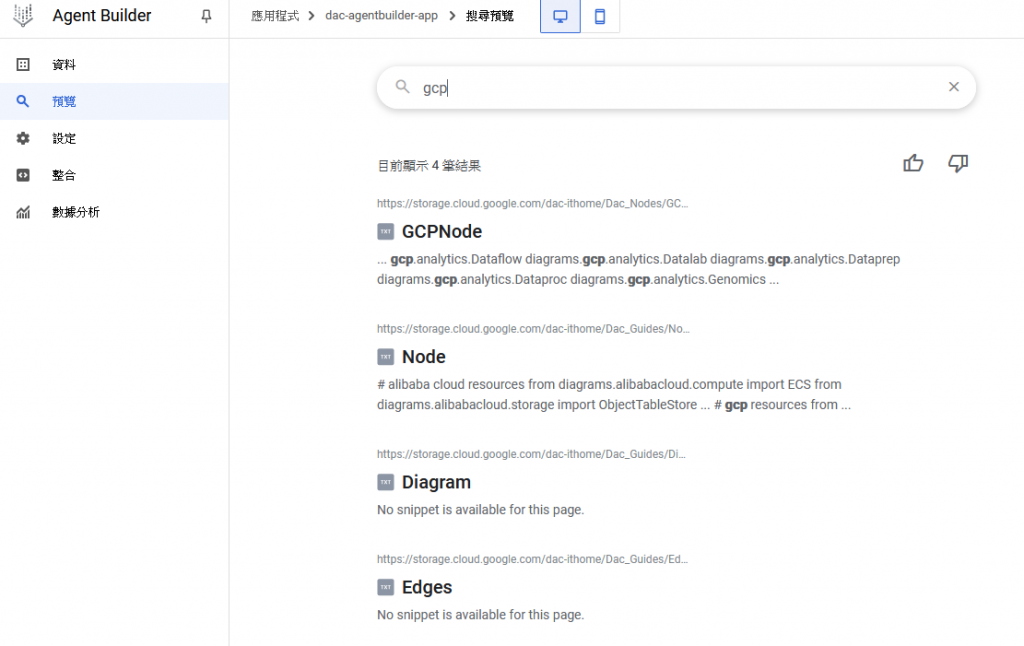The image size is (1024, 646).
Task: Switch to desktop preview mode
Action: (560, 16)
